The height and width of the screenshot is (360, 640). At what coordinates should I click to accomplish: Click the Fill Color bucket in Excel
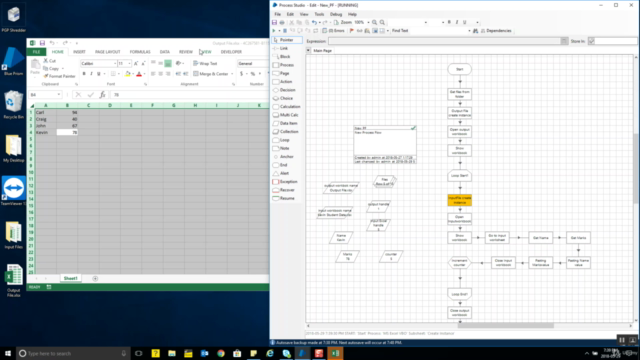[x=128, y=74]
